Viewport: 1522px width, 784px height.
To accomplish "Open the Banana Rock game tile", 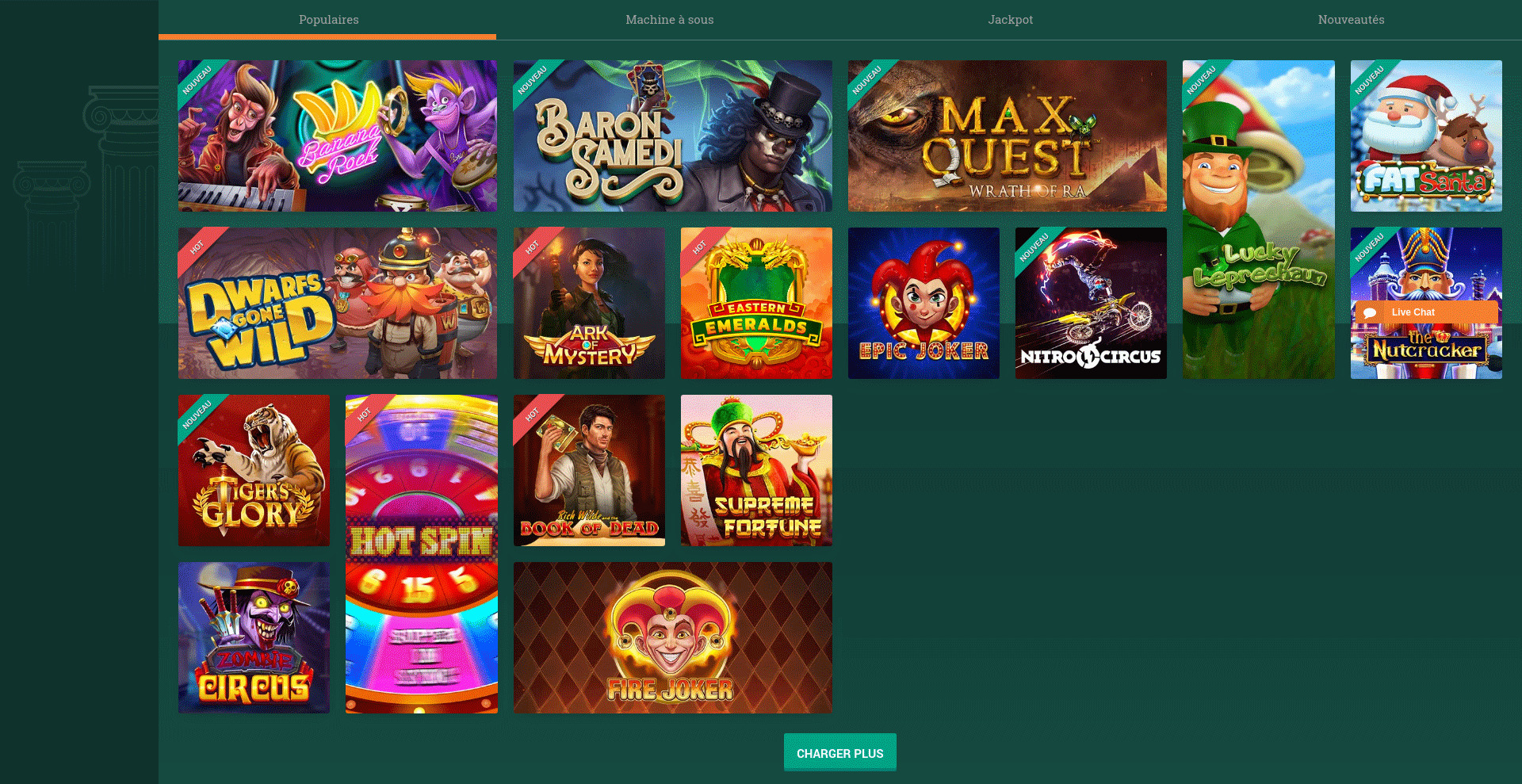I will pyautogui.click(x=338, y=136).
